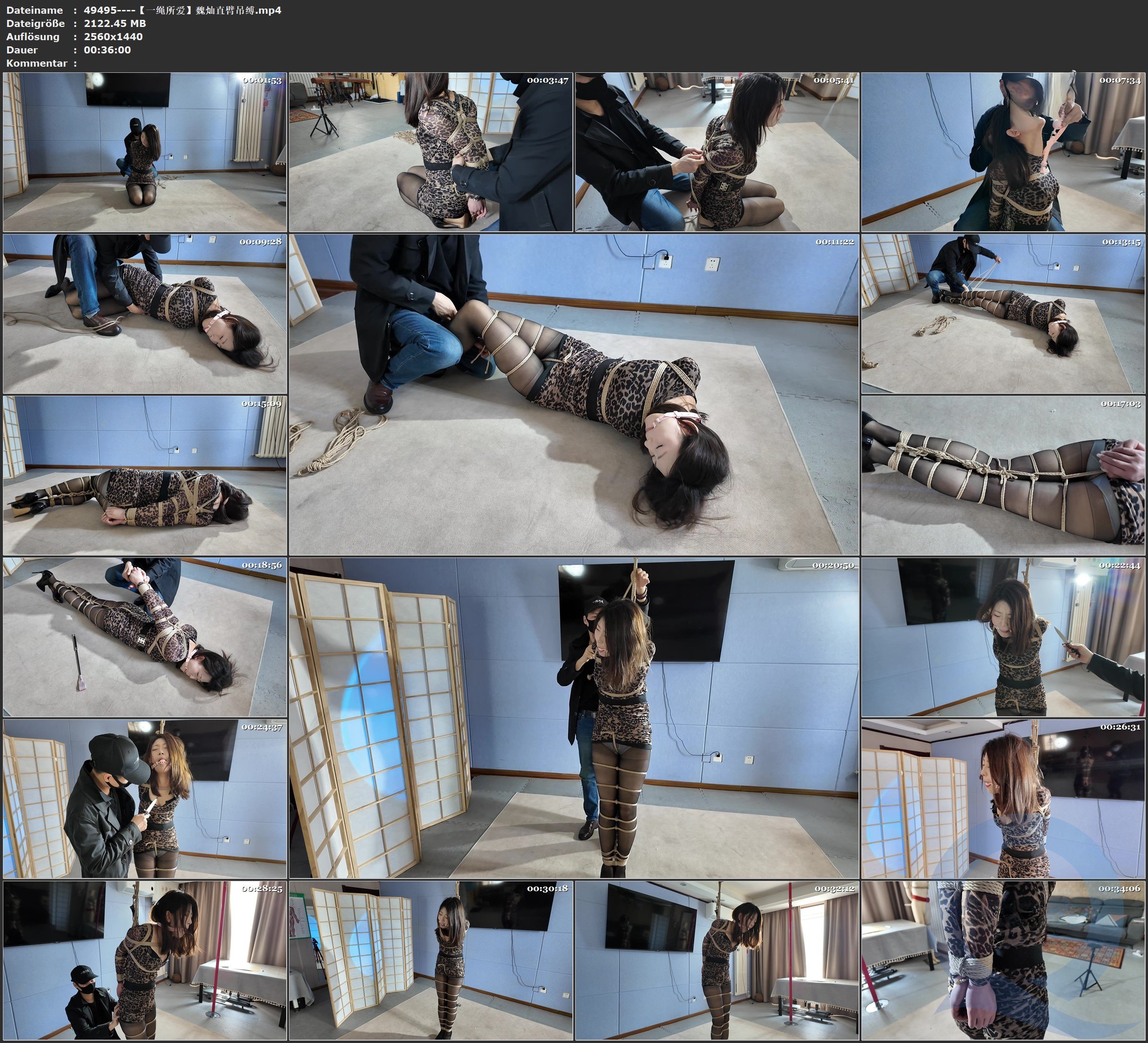The image size is (1148, 1043).
Task: Click the 00:30:18 frame thumbnail
Action: pos(430,960)
